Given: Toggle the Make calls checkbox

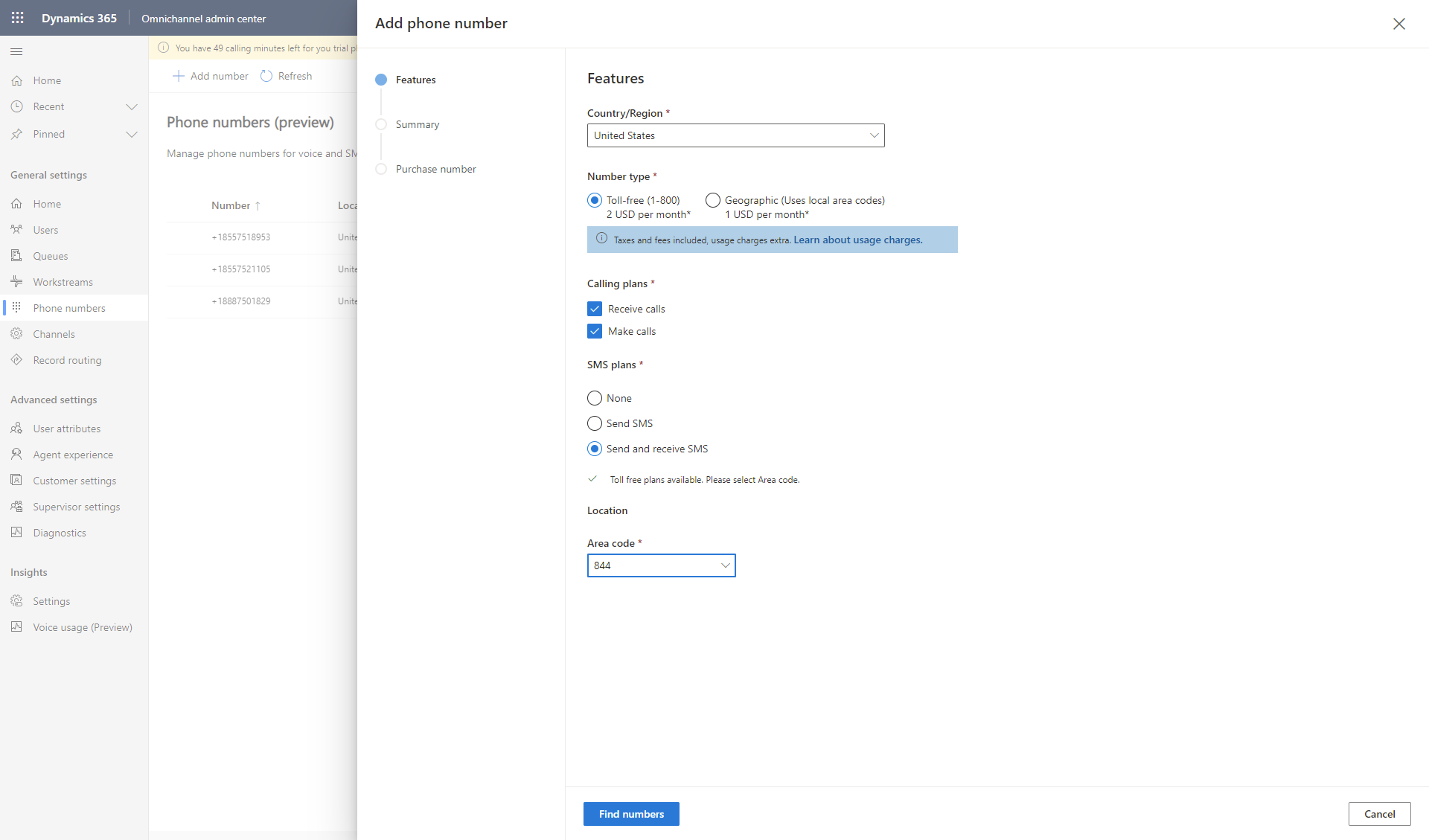Looking at the screenshot, I should [594, 331].
